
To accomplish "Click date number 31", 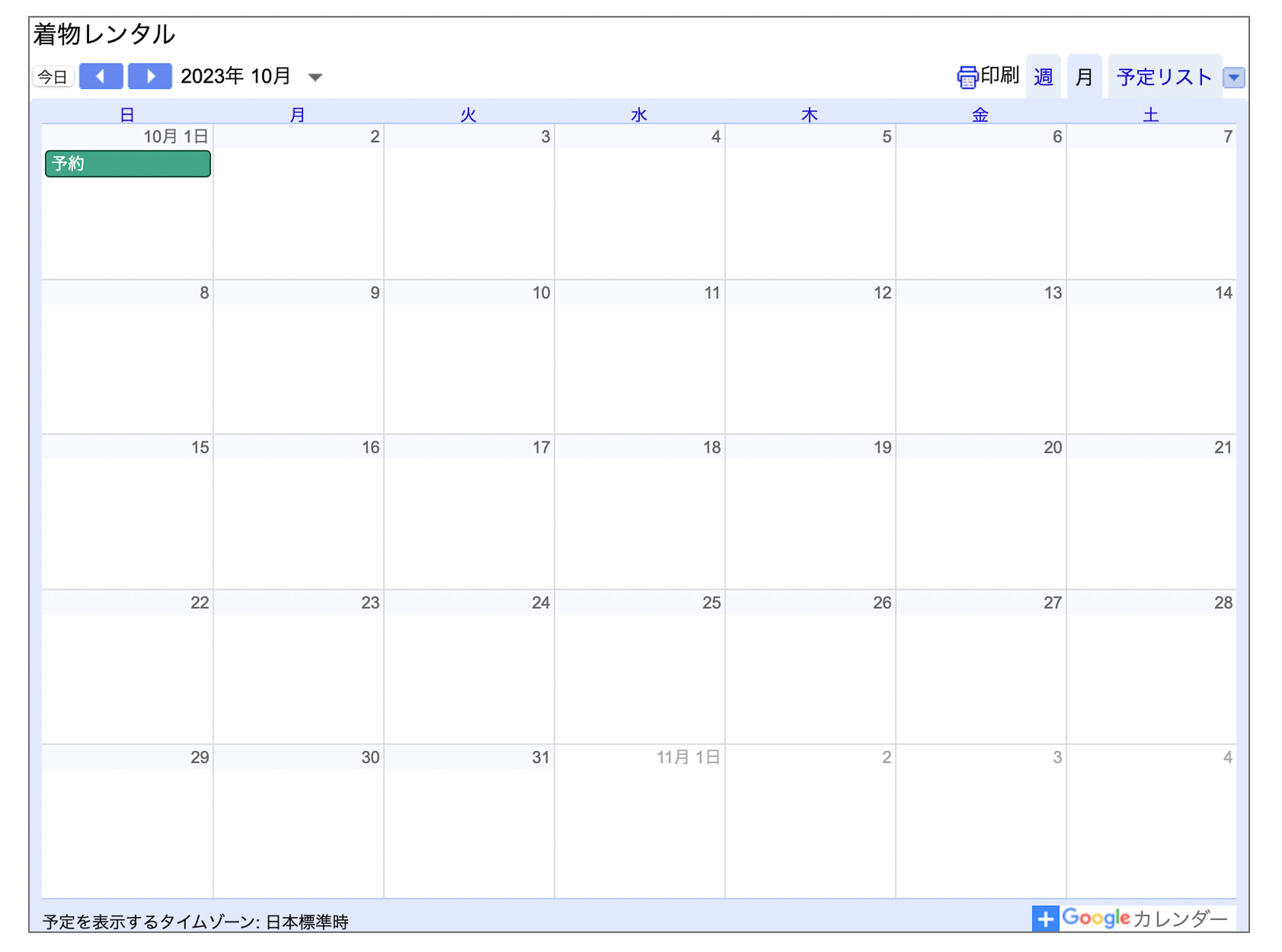I will coord(540,757).
